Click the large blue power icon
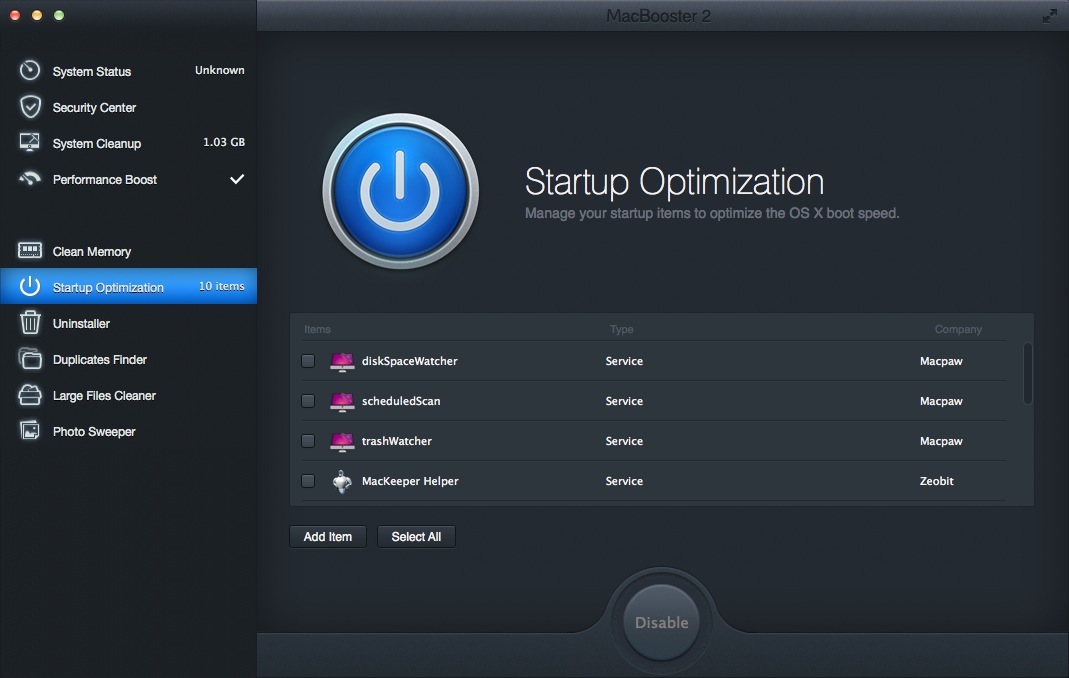Screen dimensions: 1069x678 click(x=400, y=192)
